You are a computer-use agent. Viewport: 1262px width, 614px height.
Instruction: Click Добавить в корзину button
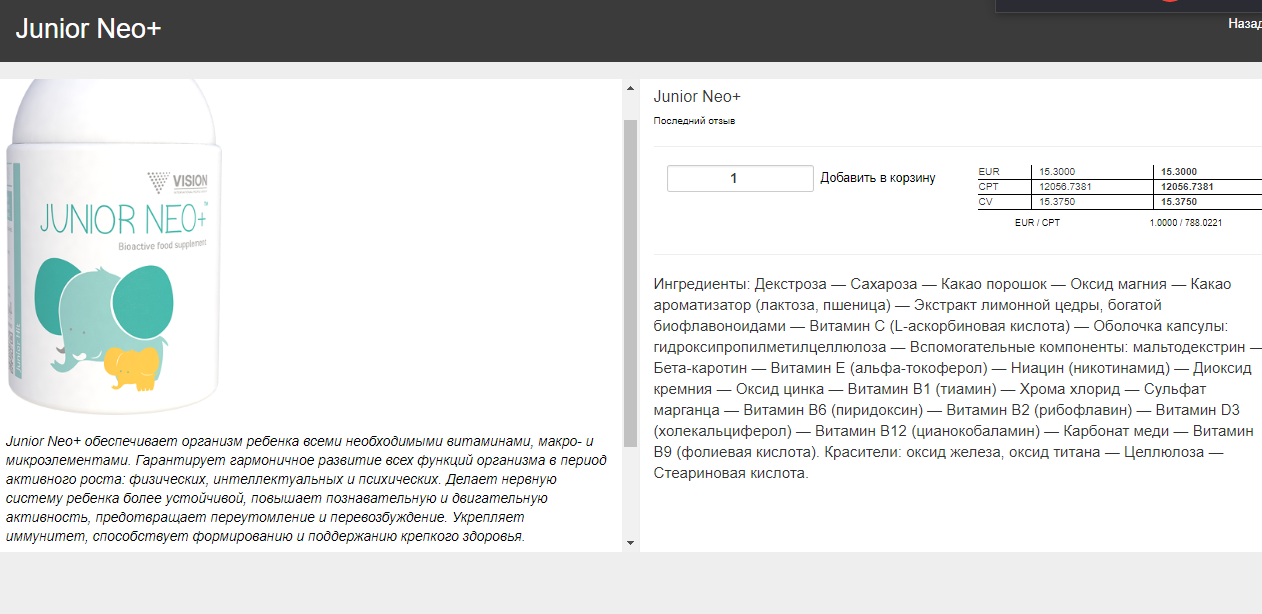tap(878, 178)
